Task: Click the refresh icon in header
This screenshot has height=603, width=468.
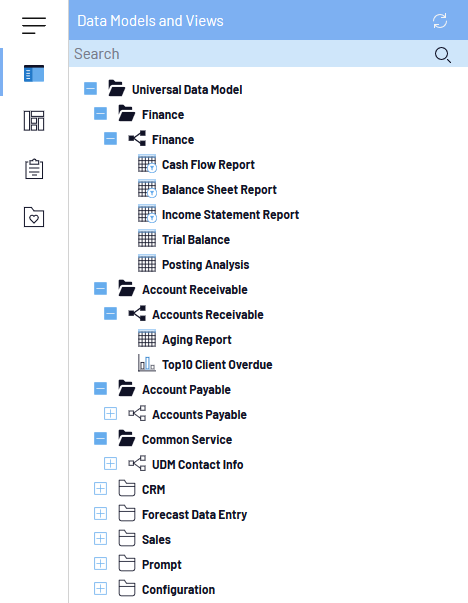Action: (440, 21)
